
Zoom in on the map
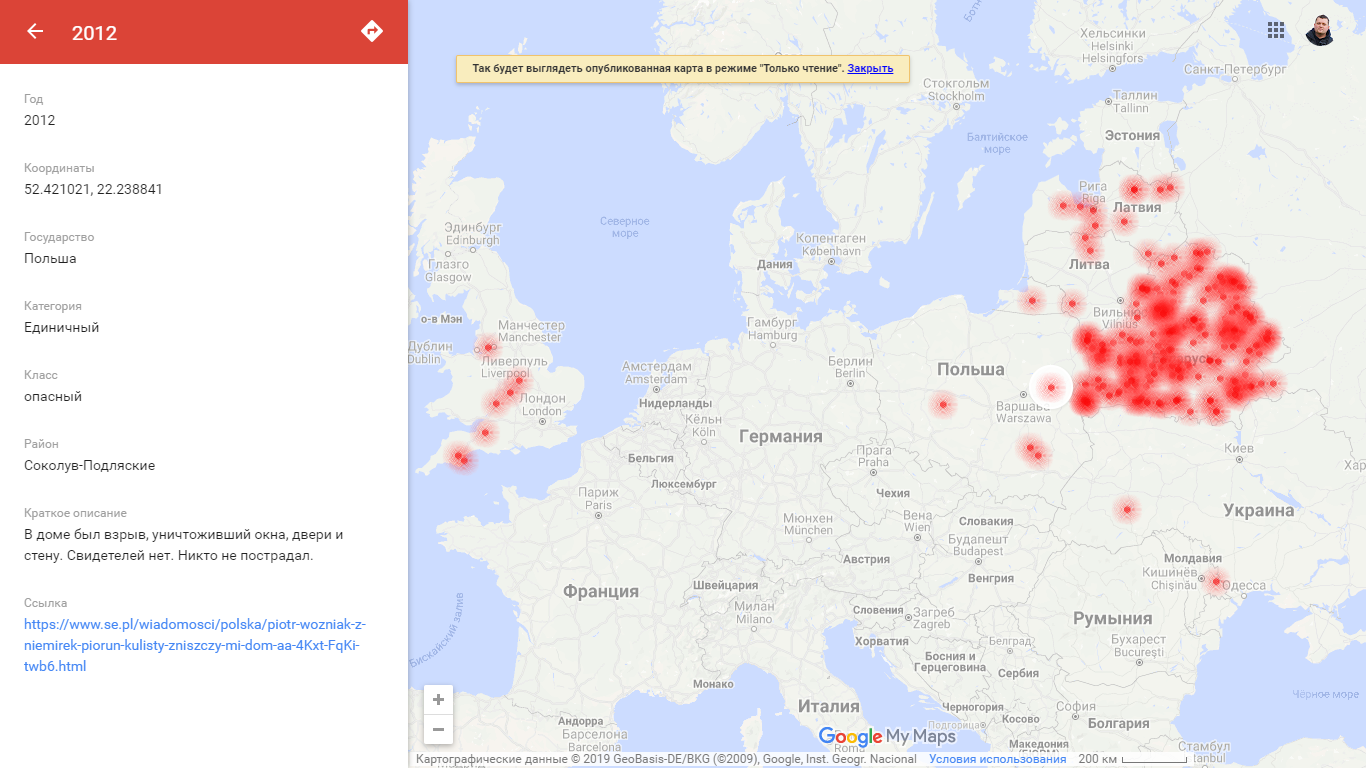438,700
